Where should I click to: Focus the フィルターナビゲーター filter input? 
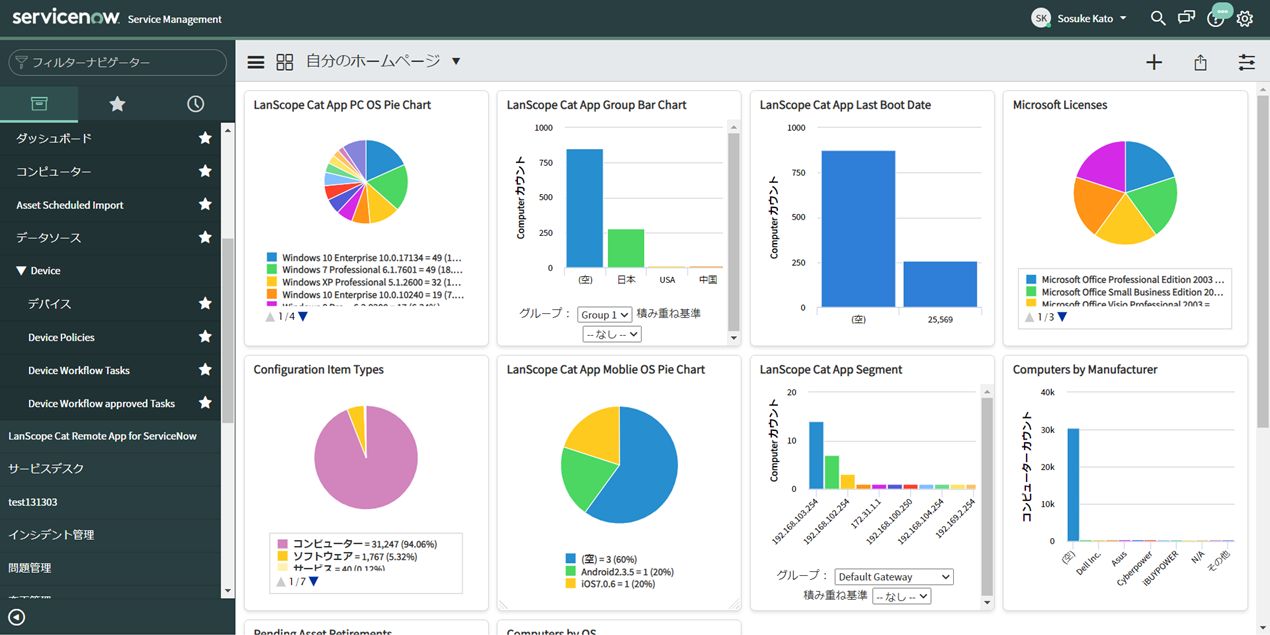(x=118, y=62)
